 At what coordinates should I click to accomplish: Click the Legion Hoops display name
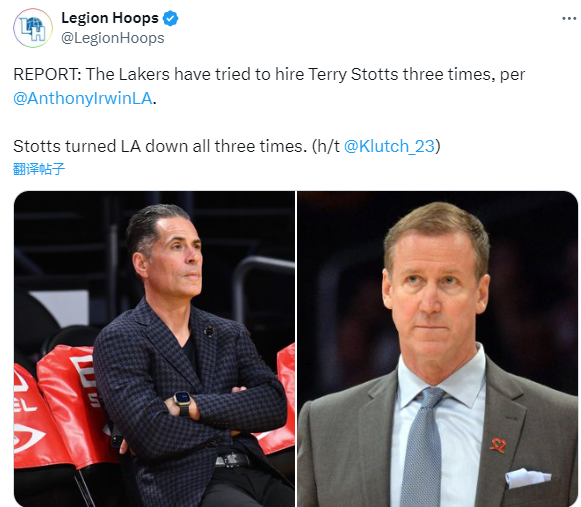(110, 18)
